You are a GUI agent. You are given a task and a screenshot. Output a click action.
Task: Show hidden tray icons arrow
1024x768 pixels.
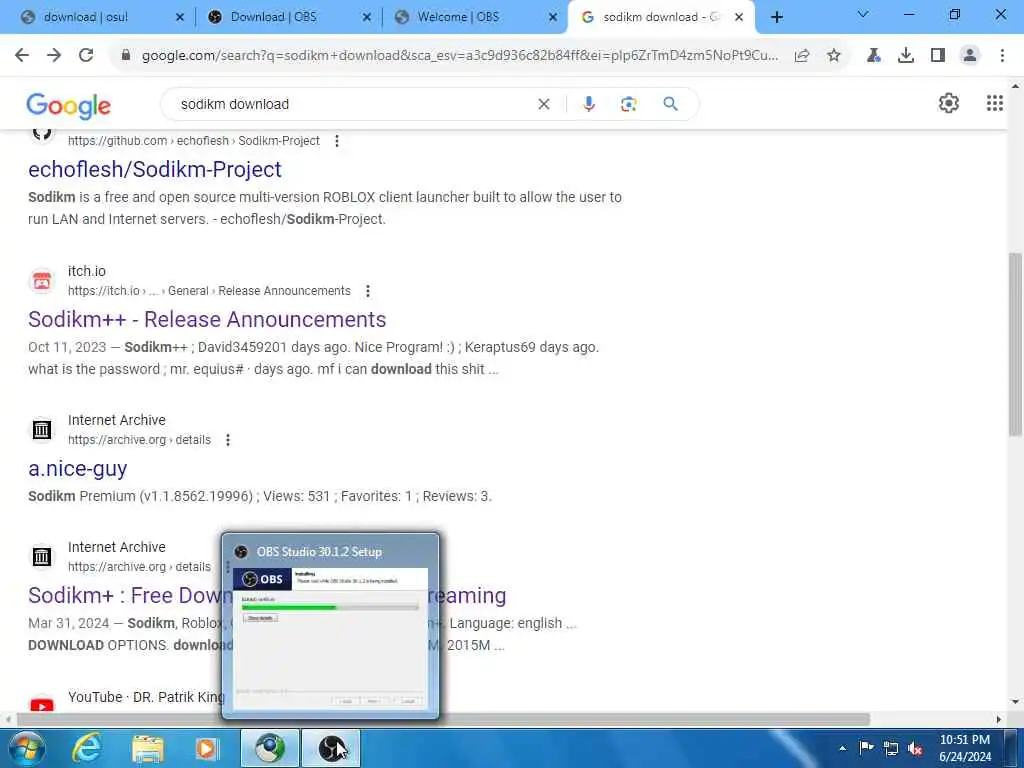[842, 748]
